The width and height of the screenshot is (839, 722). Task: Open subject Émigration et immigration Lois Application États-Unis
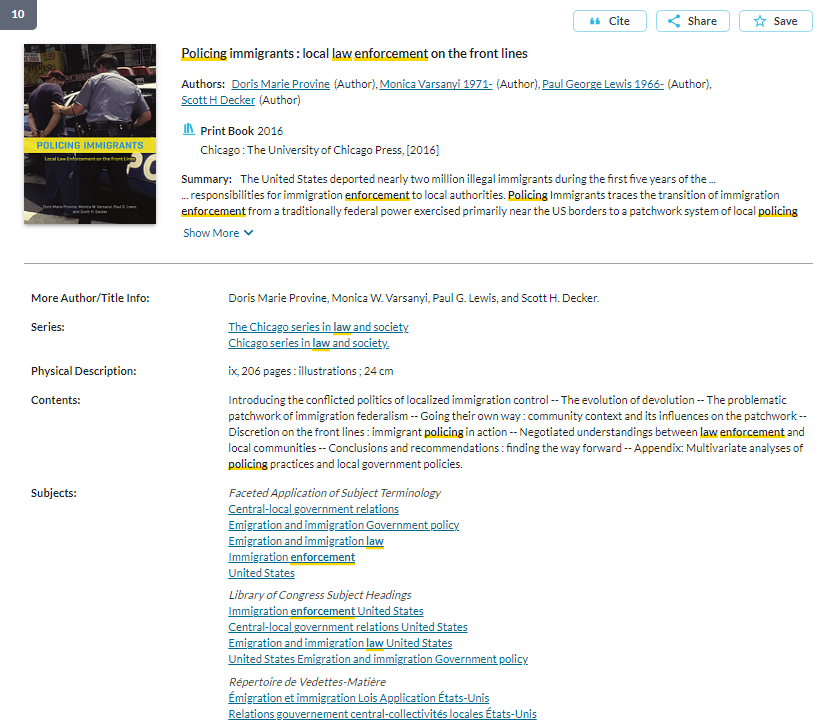point(359,698)
